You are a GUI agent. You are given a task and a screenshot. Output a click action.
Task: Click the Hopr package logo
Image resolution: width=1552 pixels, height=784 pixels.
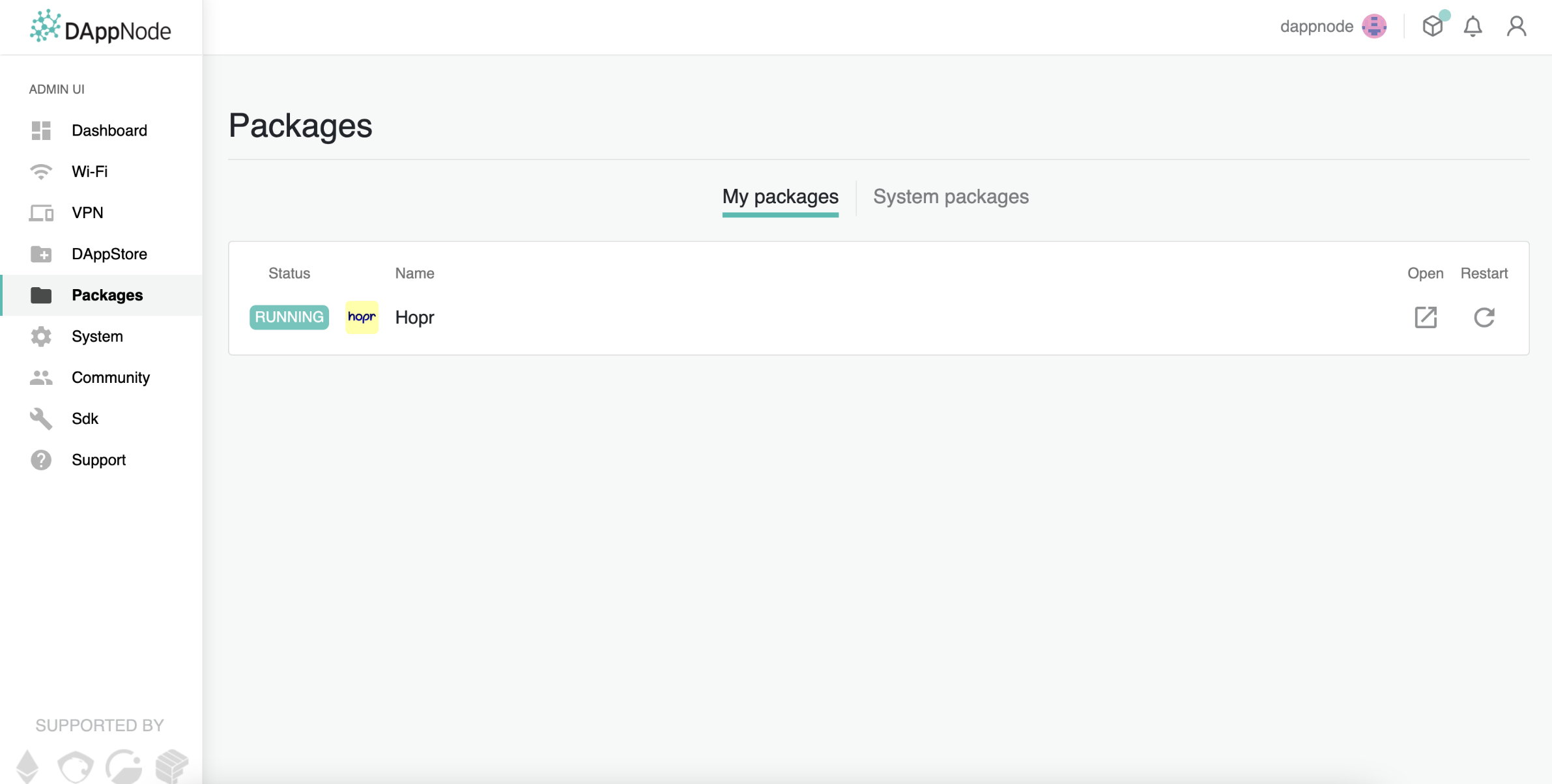(362, 317)
